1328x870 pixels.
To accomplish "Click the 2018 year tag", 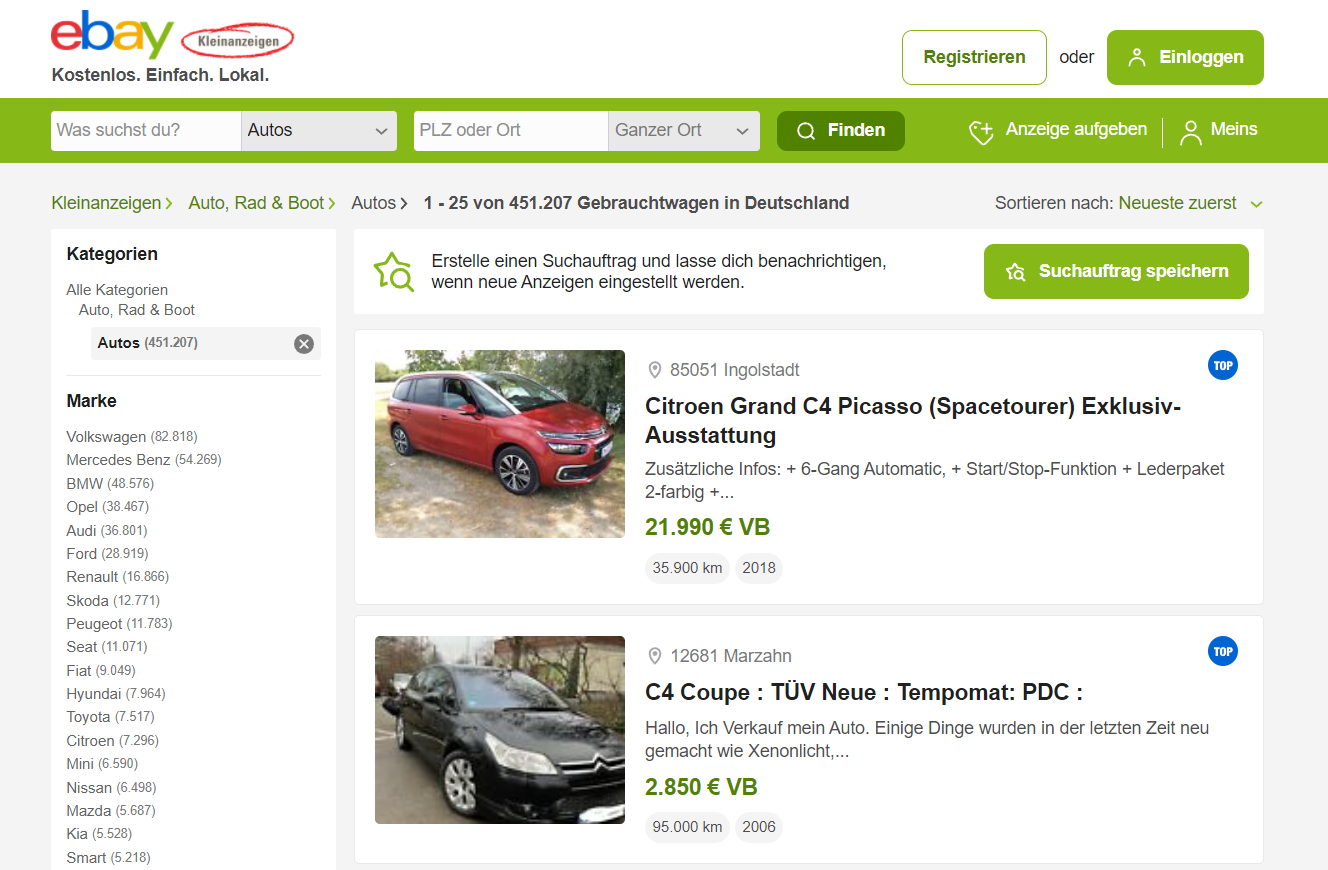I will tap(759, 568).
